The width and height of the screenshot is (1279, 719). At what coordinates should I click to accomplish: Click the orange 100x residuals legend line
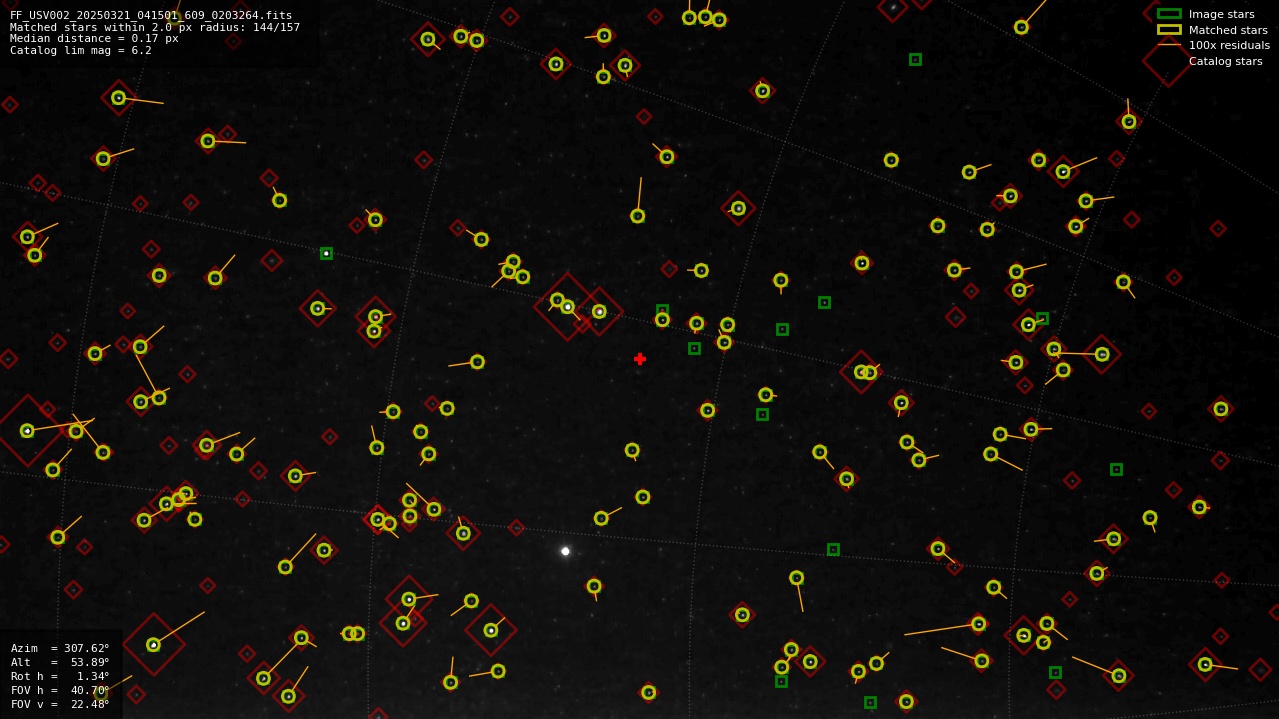click(x=1169, y=45)
